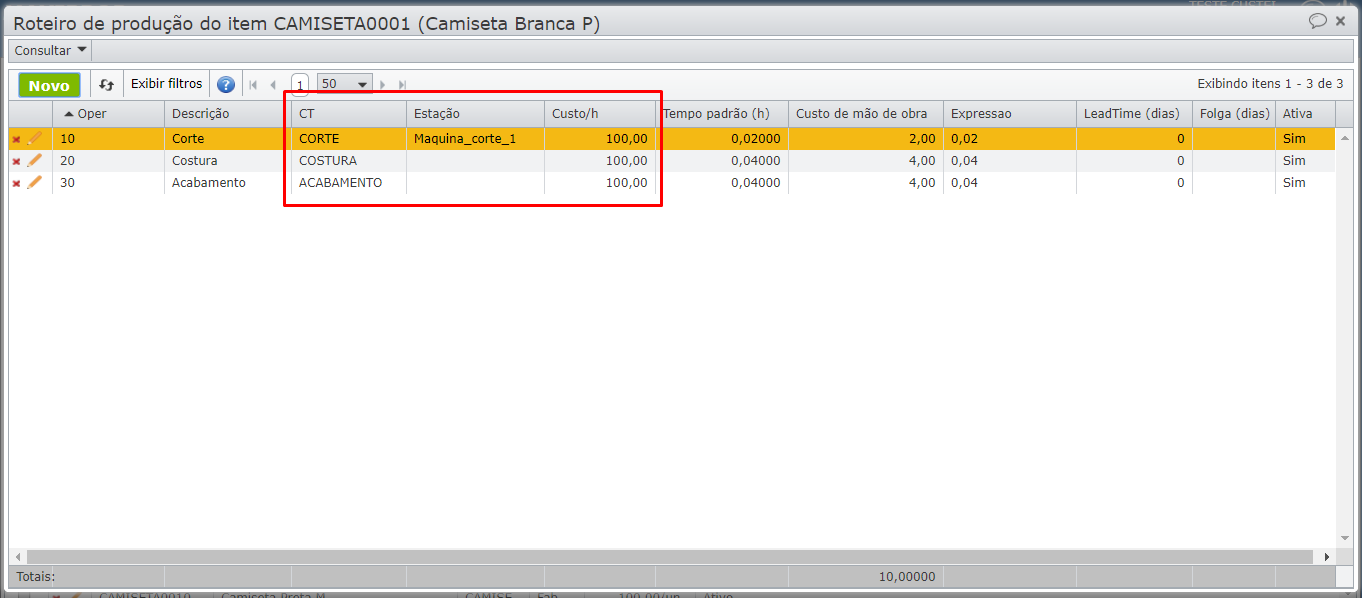Close the Roteiro de produção dialog
The image size is (1362, 598).
tap(1340, 20)
